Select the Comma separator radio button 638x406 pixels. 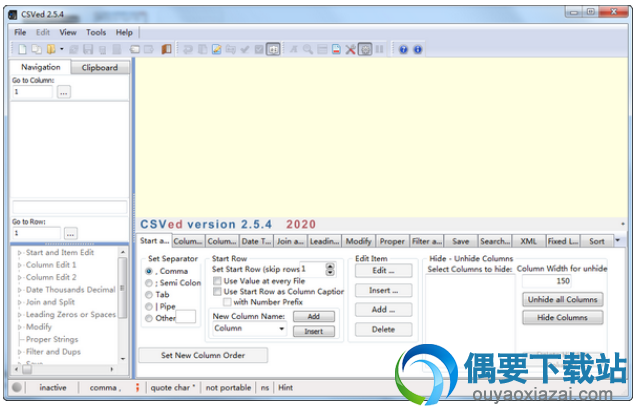click(149, 271)
